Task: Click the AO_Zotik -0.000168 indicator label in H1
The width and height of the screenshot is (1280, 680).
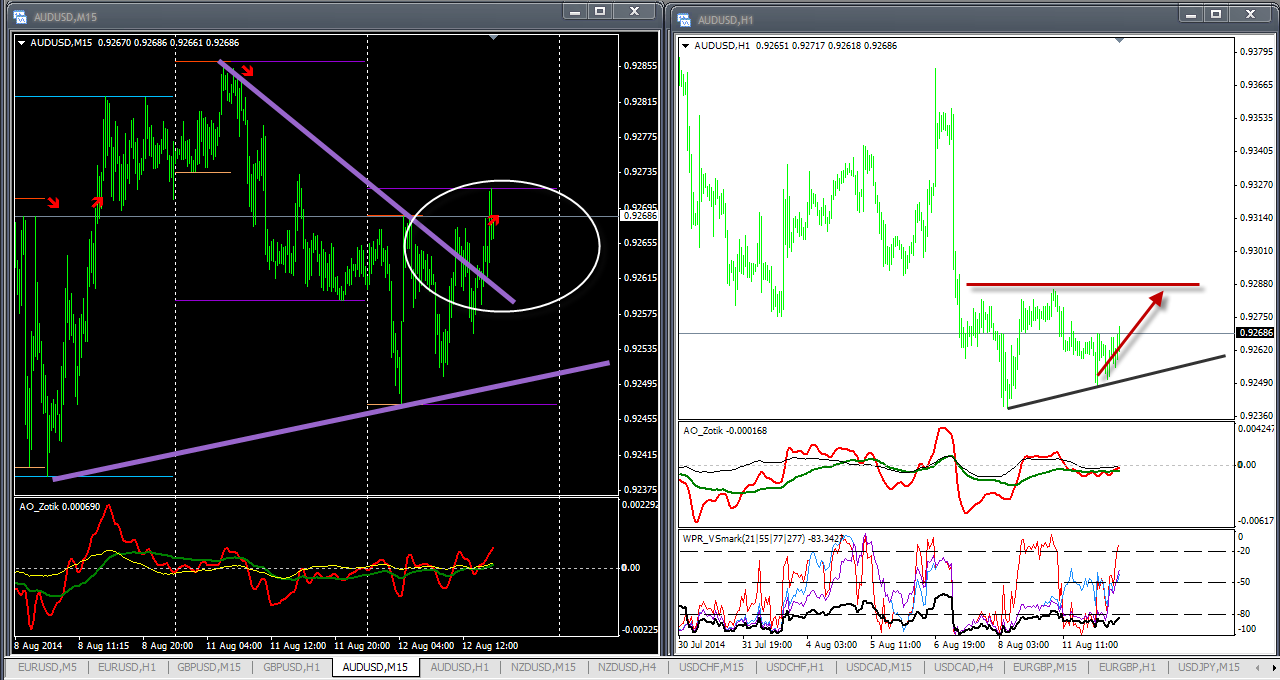Action: 727,430
